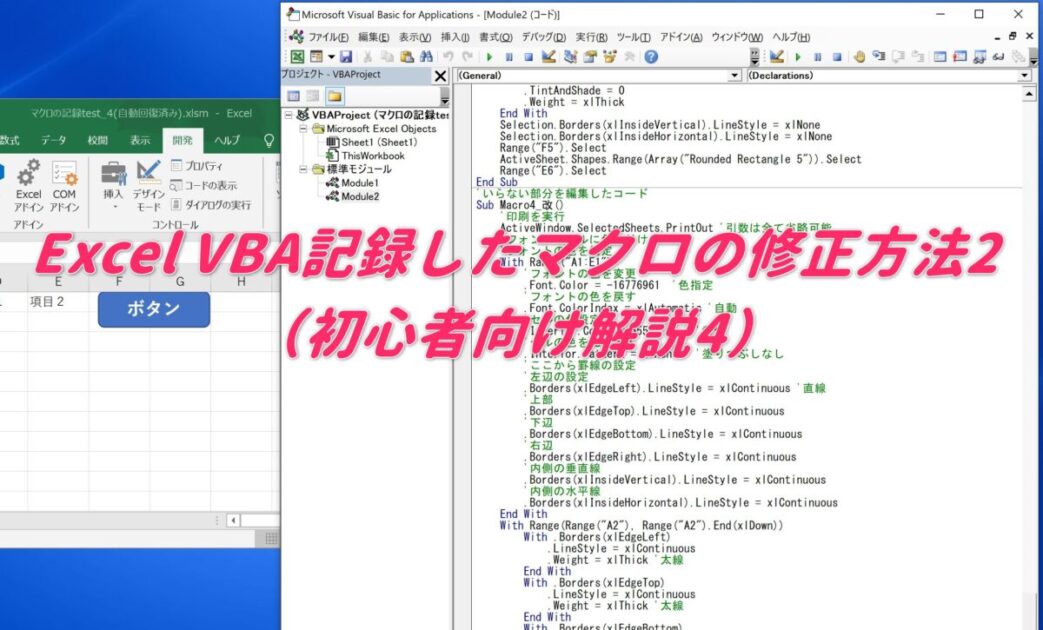Open the (Declarations) procedure dropdown
Viewport: 1043px width, 630px height.
1024,76
